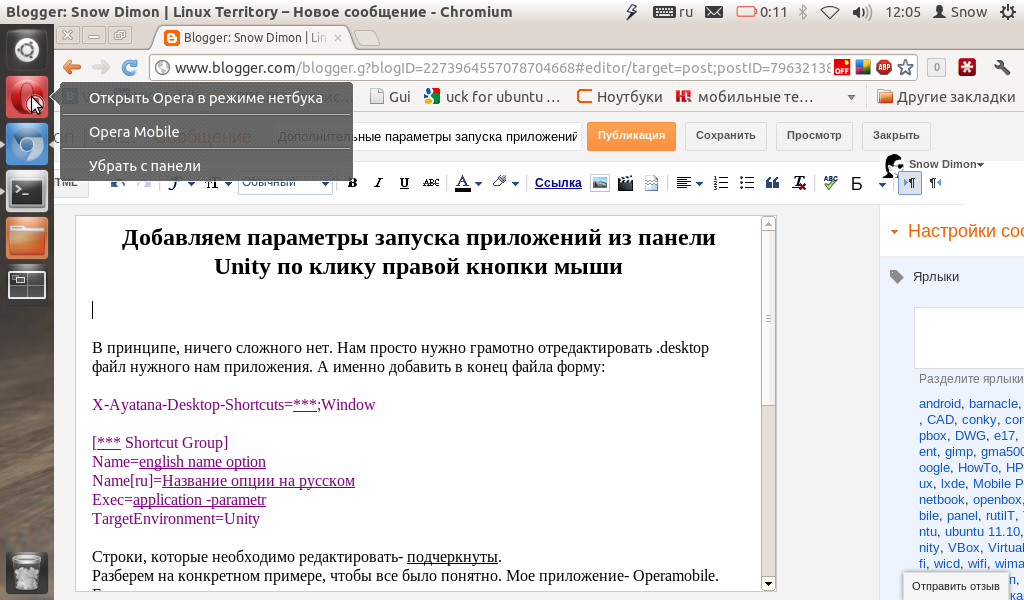
Task: Click the browser reload icon
Action: 130,67
